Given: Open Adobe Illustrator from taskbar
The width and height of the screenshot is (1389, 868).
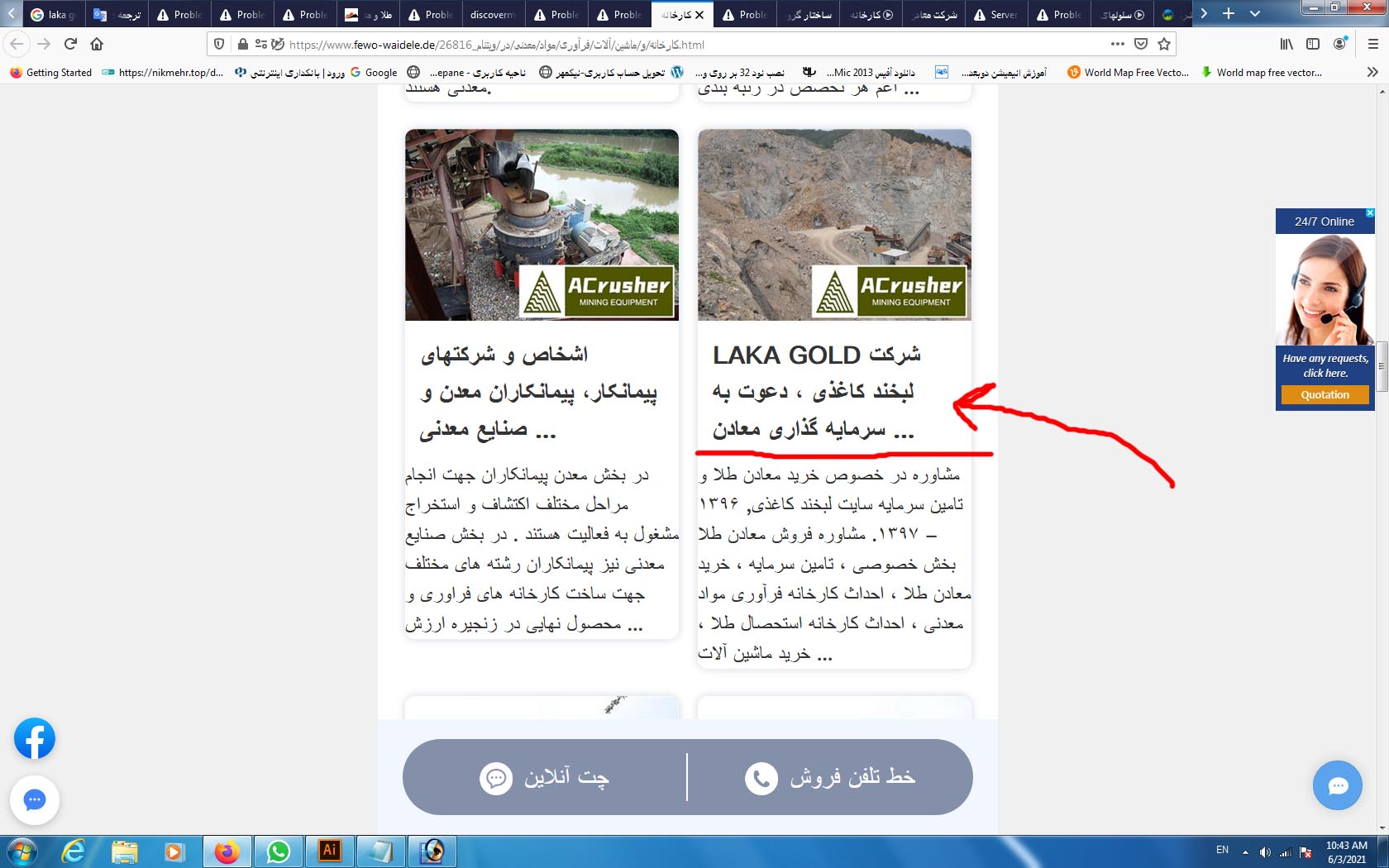Looking at the screenshot, I should click(x=330, y=851).
